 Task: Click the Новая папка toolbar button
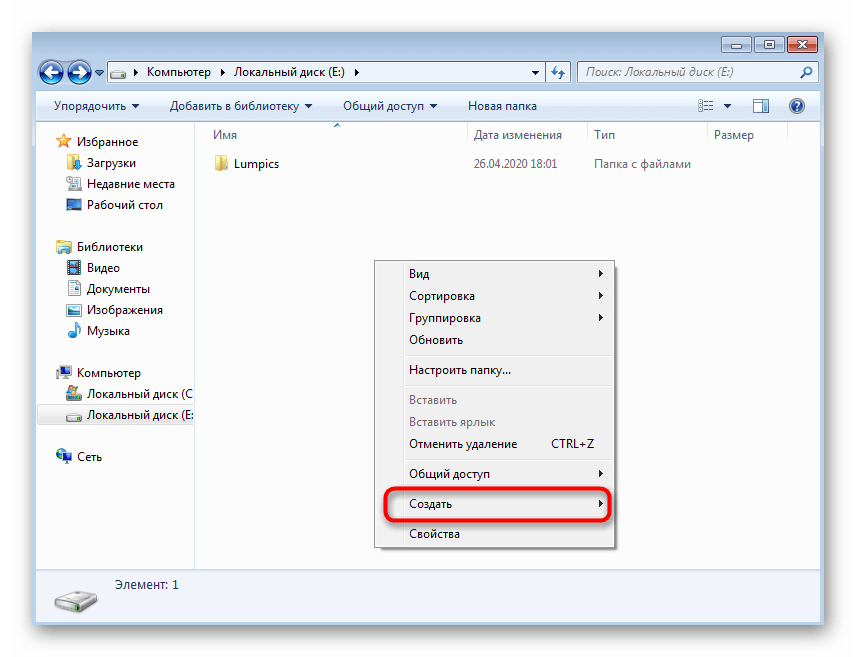(x=502, y=106)
